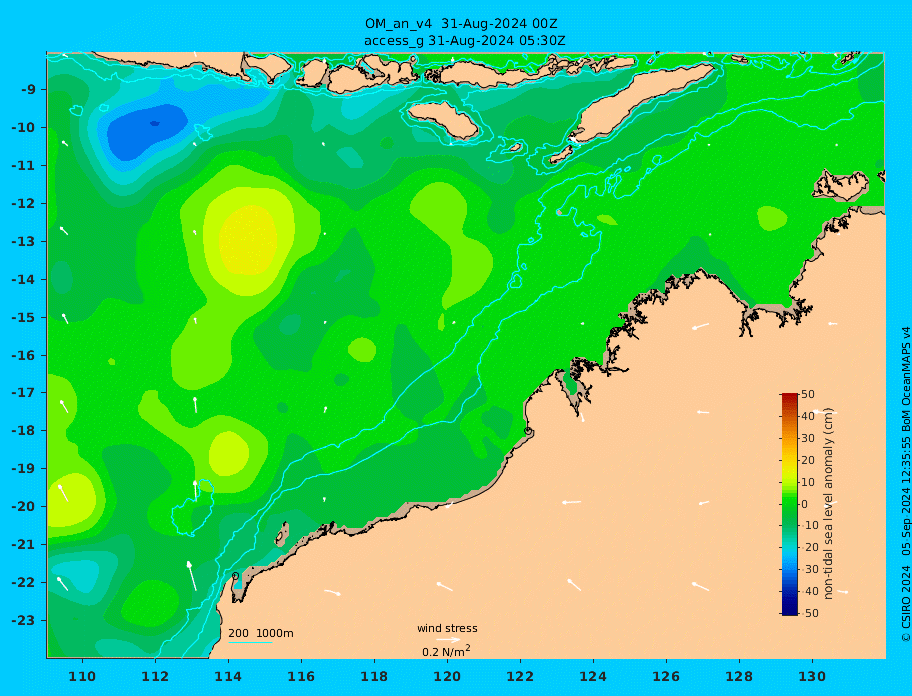912x696 pixels.
Task: Click latitude axis tick label "-17"
Action: click(23, 393)
